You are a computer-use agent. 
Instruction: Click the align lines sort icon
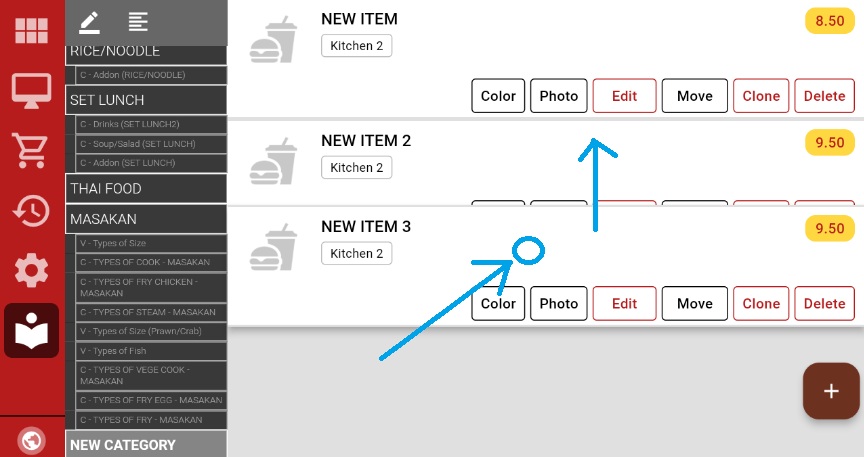tap(138, 21)
